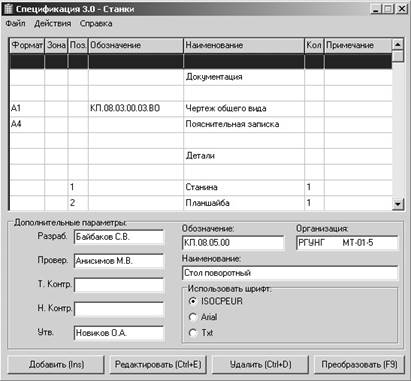Click the Поз. column header
This screenshot has height=381, width=411.
(x=78, y=45)
